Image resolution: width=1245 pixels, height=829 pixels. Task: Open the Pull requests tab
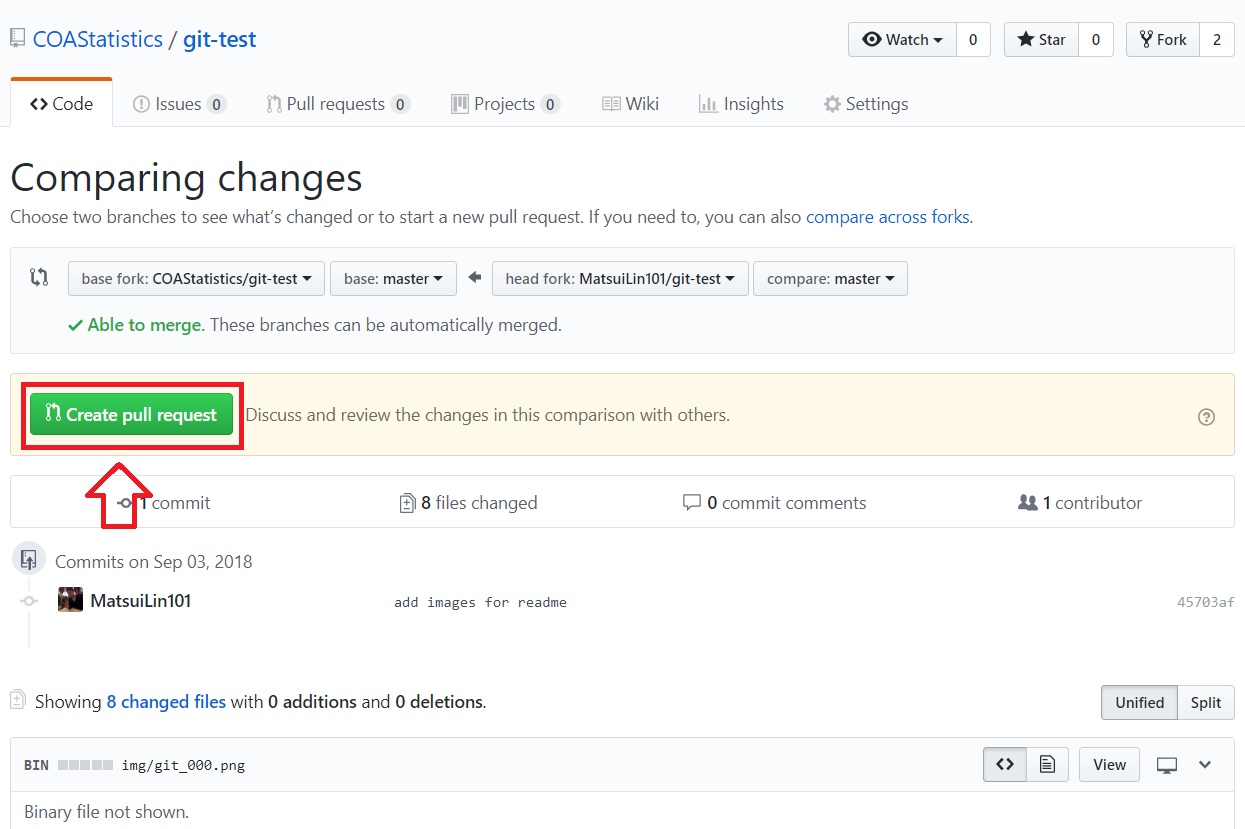(x=338, y=104)
